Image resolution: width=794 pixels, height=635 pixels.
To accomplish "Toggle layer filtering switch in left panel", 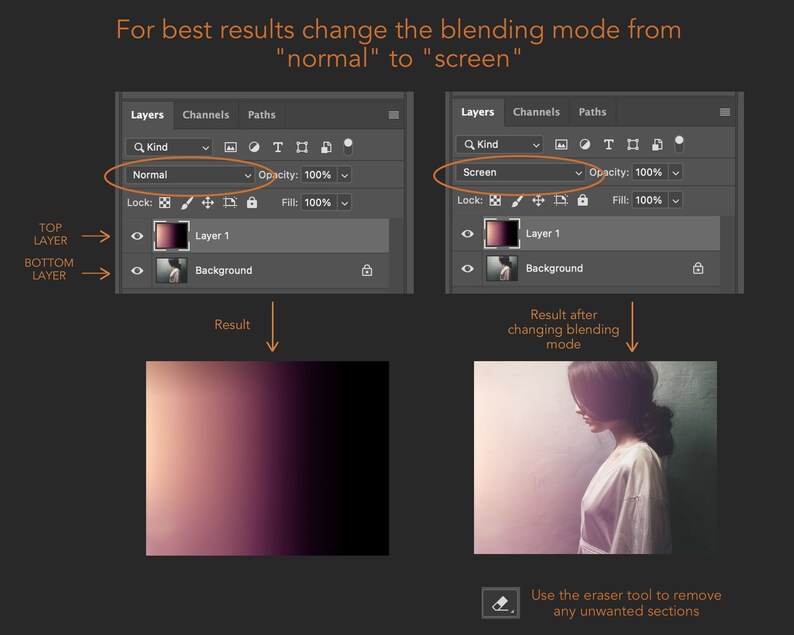I will [348, 147].
